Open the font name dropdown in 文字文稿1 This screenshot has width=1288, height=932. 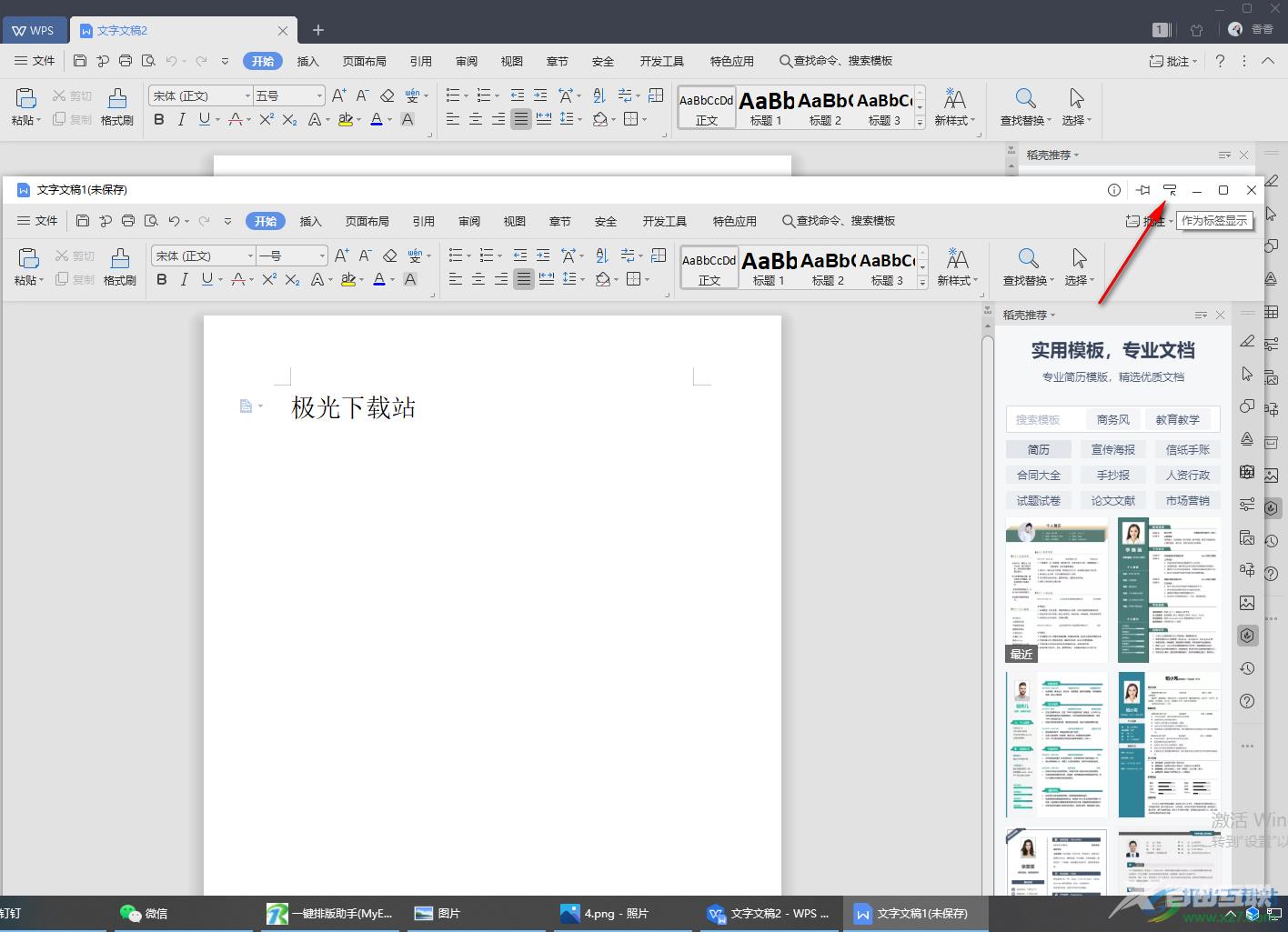pos(250,256)
